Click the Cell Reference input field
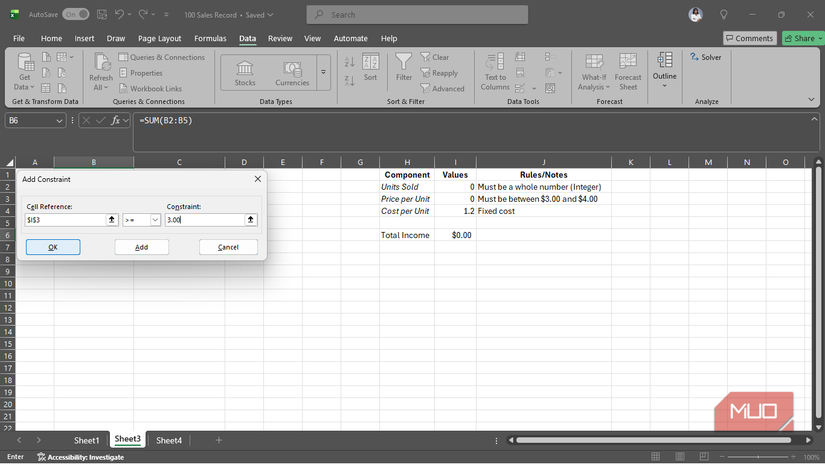This screenshot has width=825, height=464. click(x=65, y=220)
